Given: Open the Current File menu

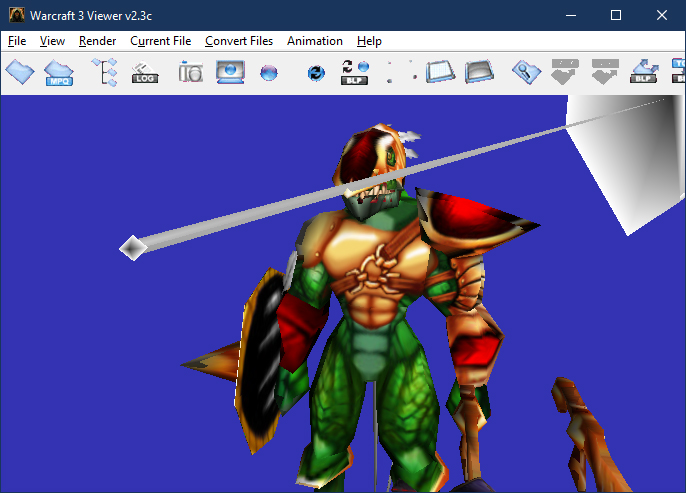Looking at the screenshot, I should click(161, 41).
